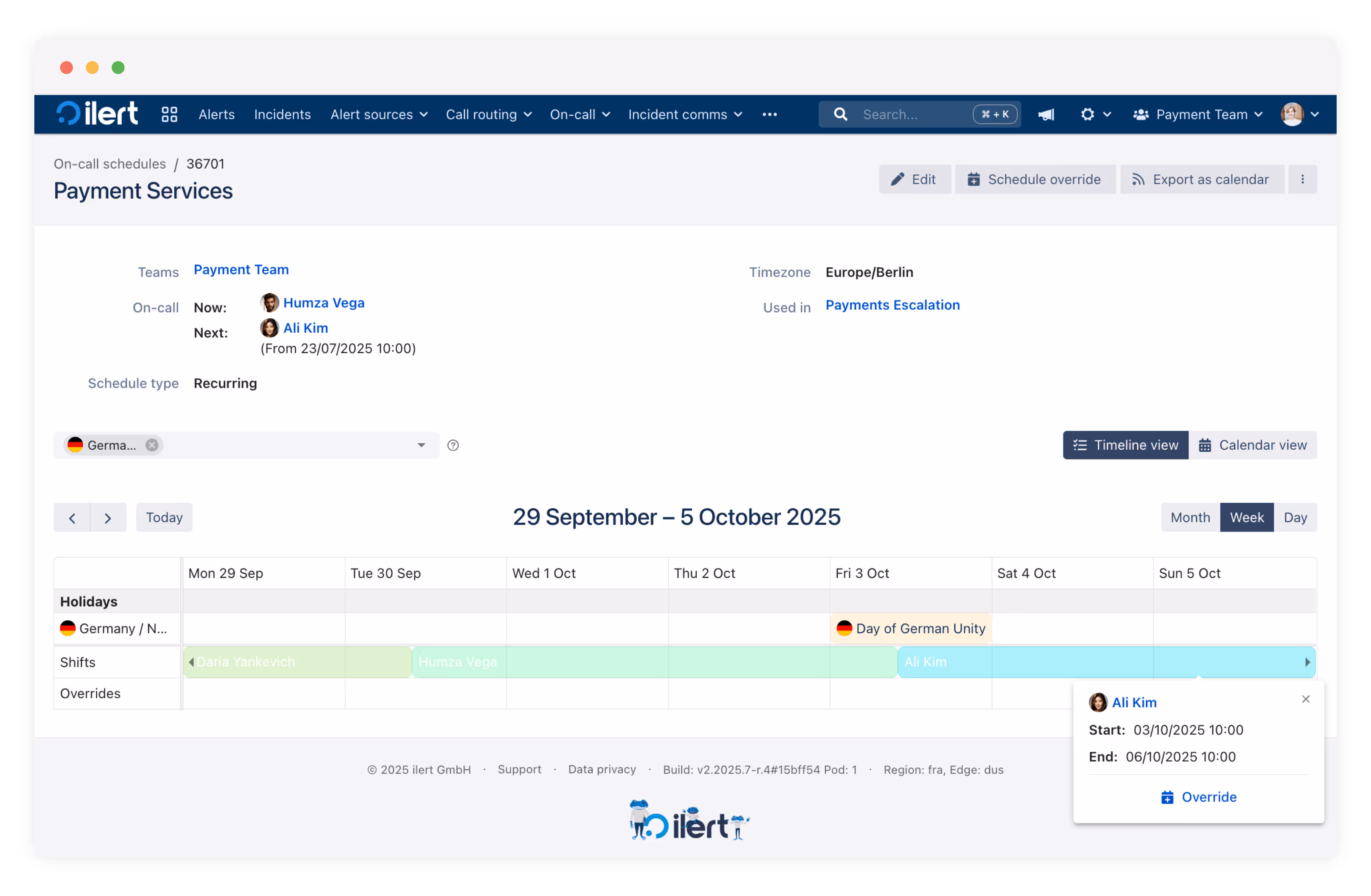1371x896 pixels.
Task: Switch to Day range view
Action: pyautogui.click(x=1295, y=518)
